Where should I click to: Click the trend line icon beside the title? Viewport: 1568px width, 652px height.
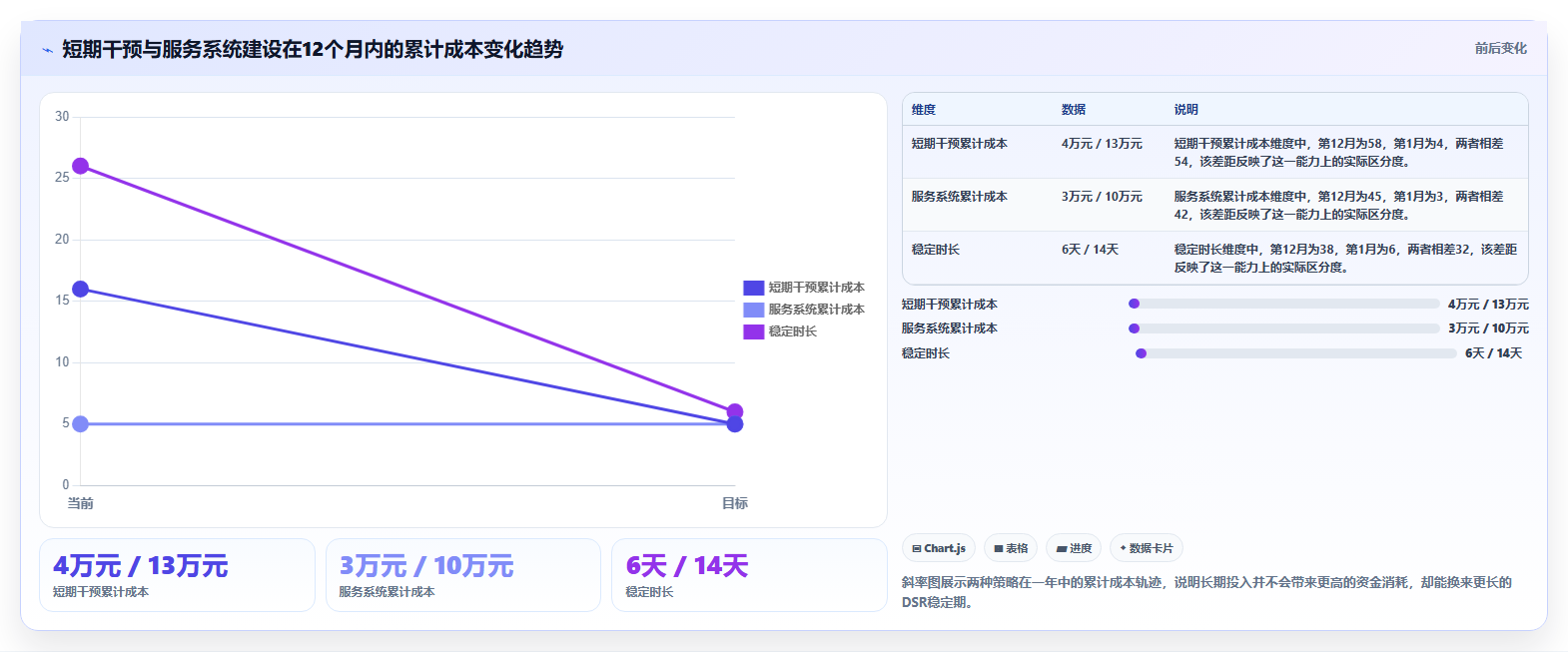click(x=47, y=50)
